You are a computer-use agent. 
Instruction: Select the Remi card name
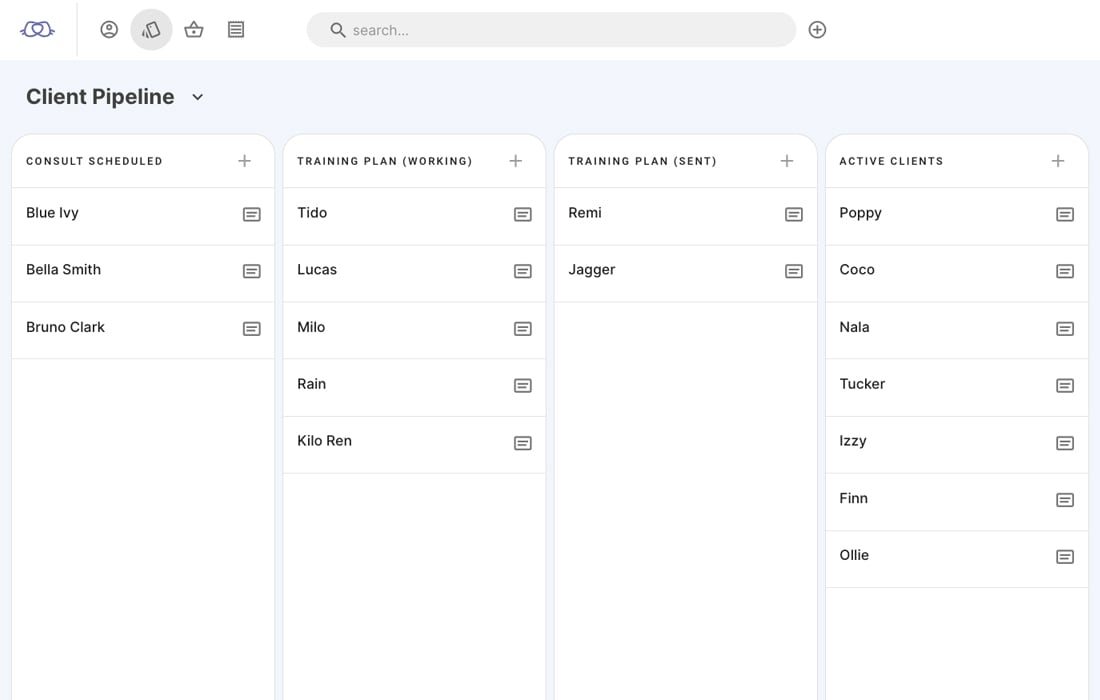585,213
